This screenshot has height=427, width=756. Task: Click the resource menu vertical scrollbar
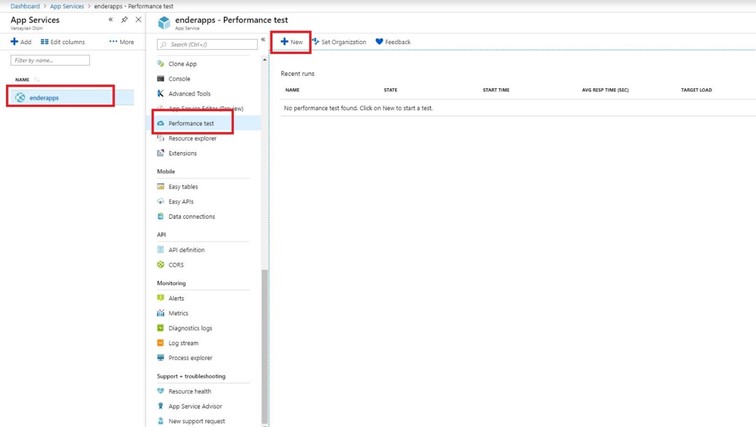coord(265,340)
